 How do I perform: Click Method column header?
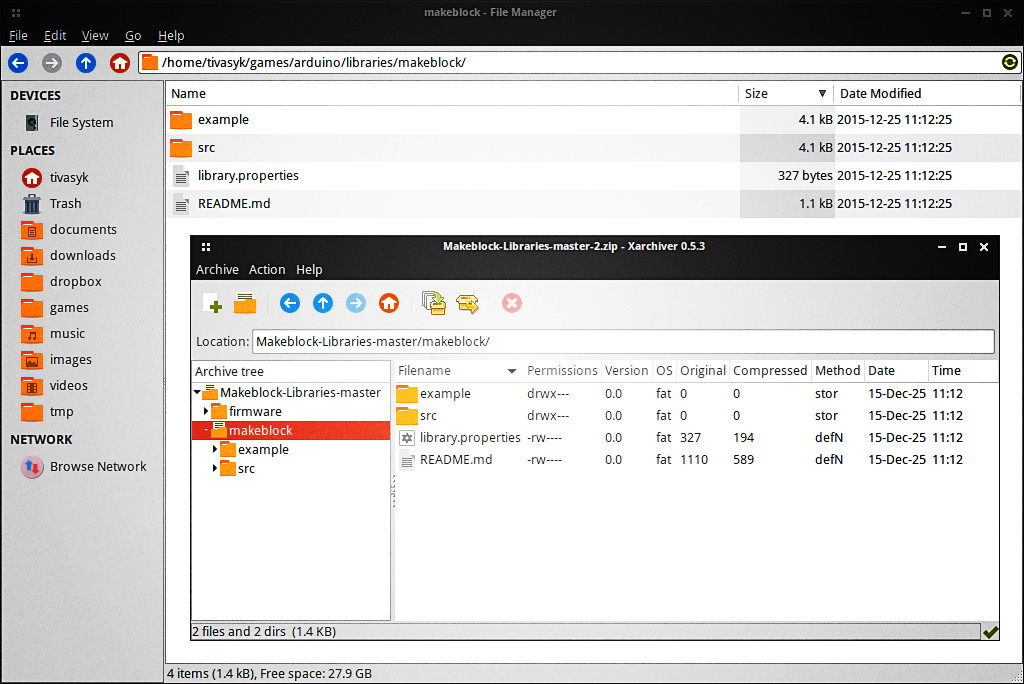point(837,371)
